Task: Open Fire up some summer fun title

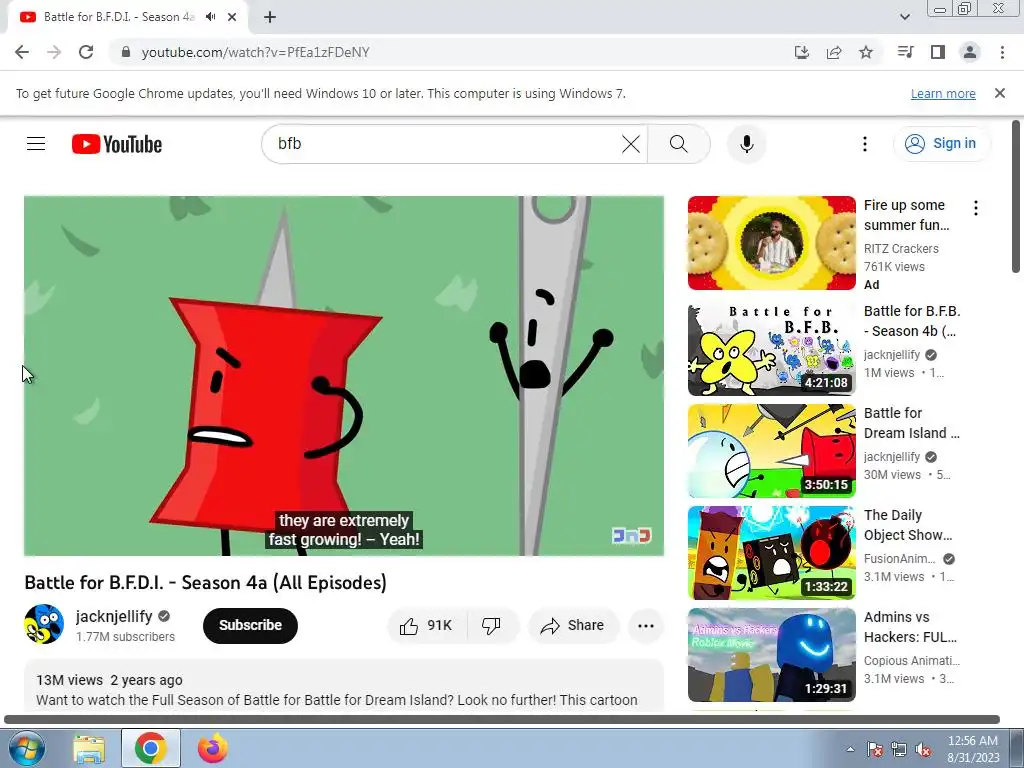Action: pyautogui.click(x=906, y=215)
